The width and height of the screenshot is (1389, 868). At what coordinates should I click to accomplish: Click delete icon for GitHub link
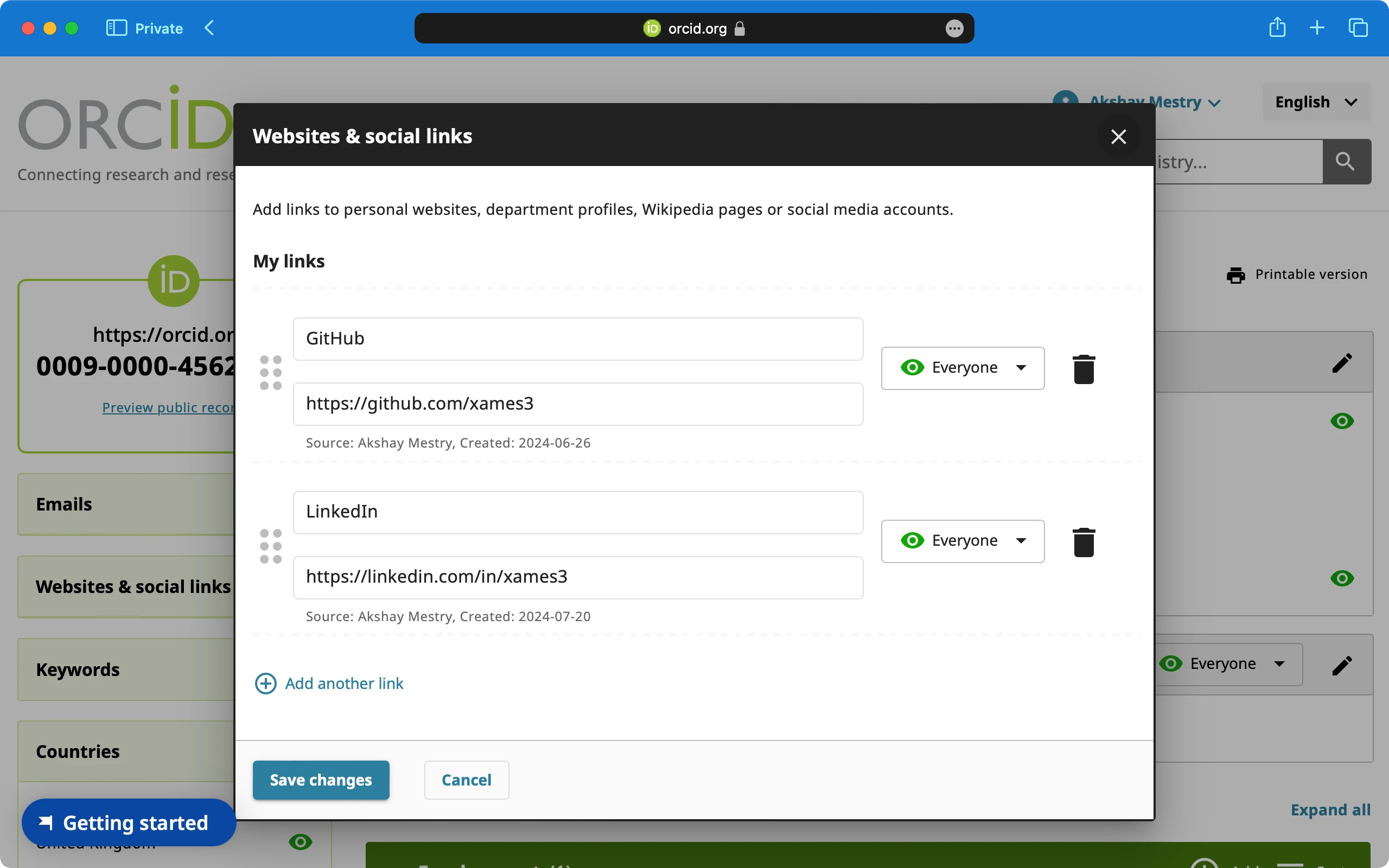[1083, 367]
